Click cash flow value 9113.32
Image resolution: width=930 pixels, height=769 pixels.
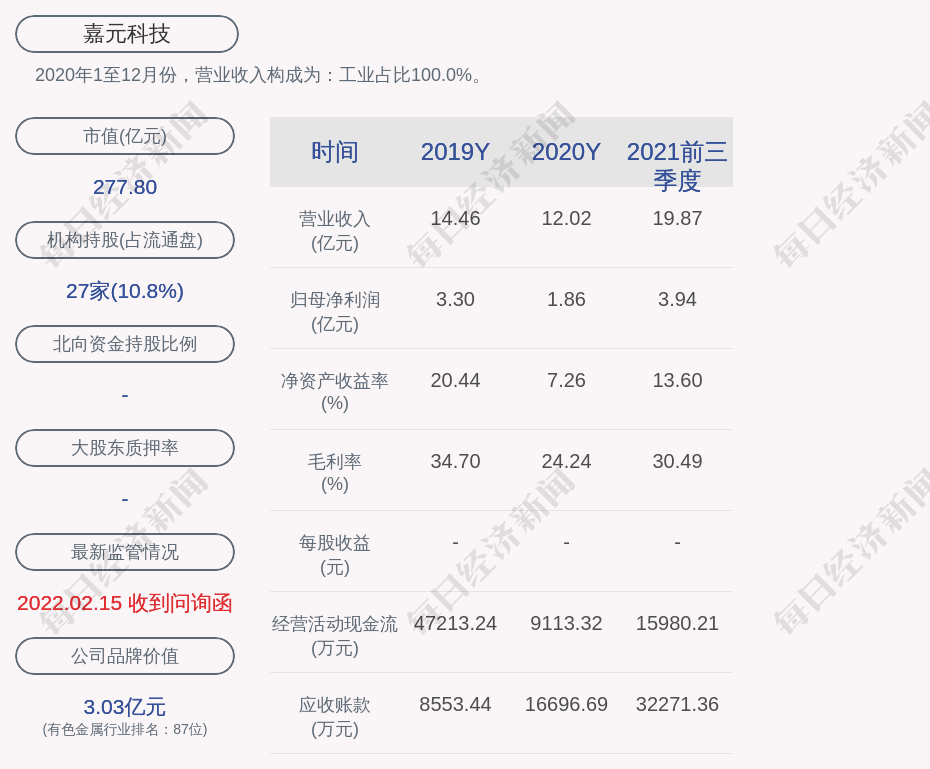566,623
